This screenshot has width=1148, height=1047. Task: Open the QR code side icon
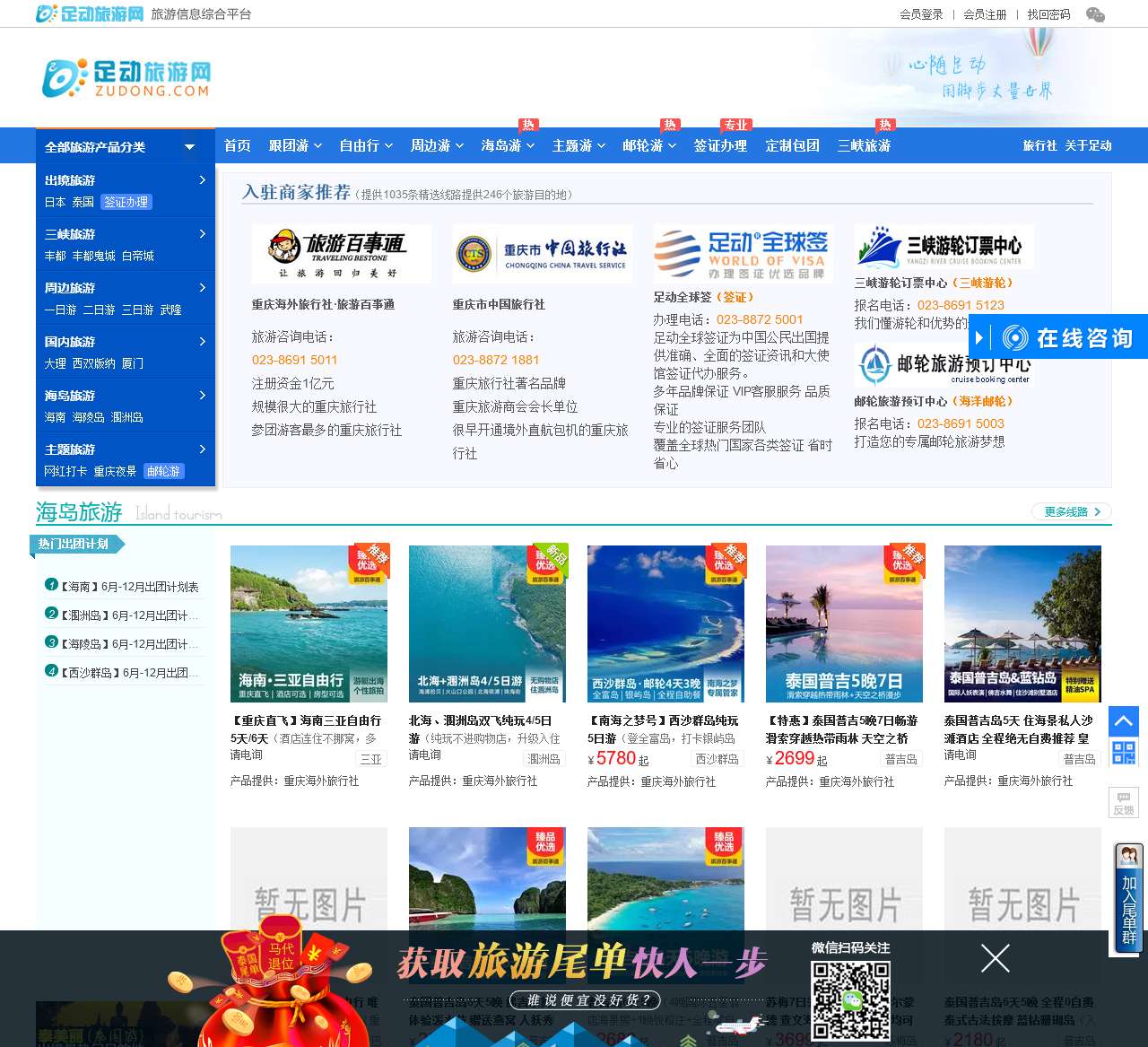coord(1123,752)
